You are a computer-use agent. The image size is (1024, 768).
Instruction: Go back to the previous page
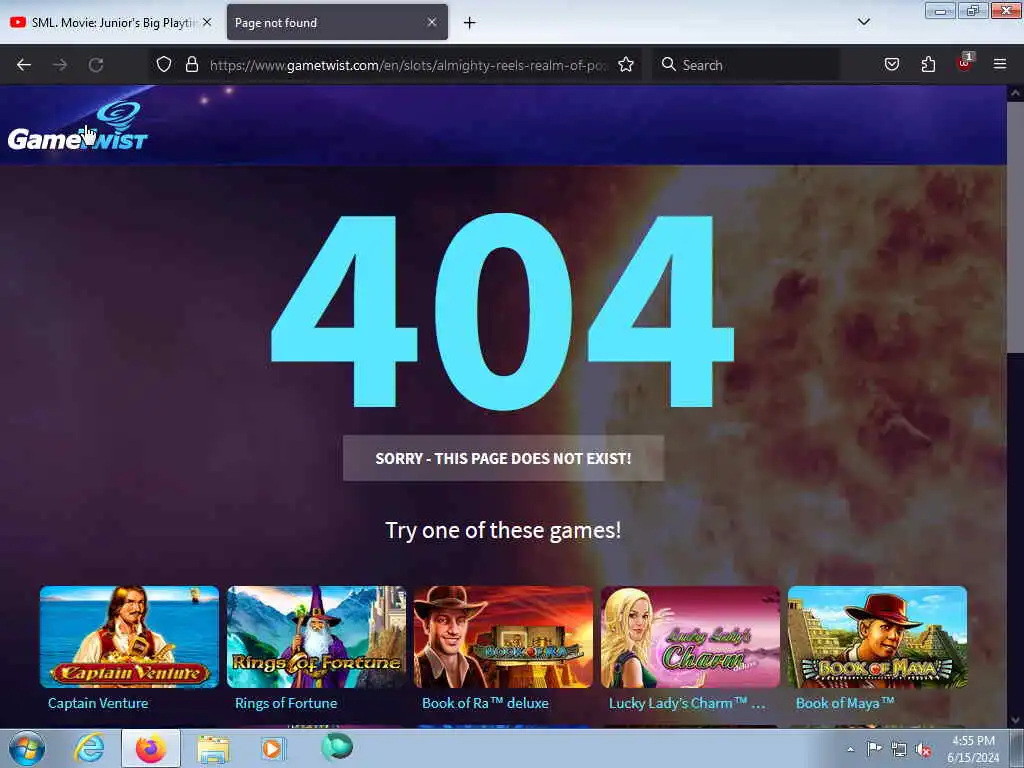coord(24,65)
